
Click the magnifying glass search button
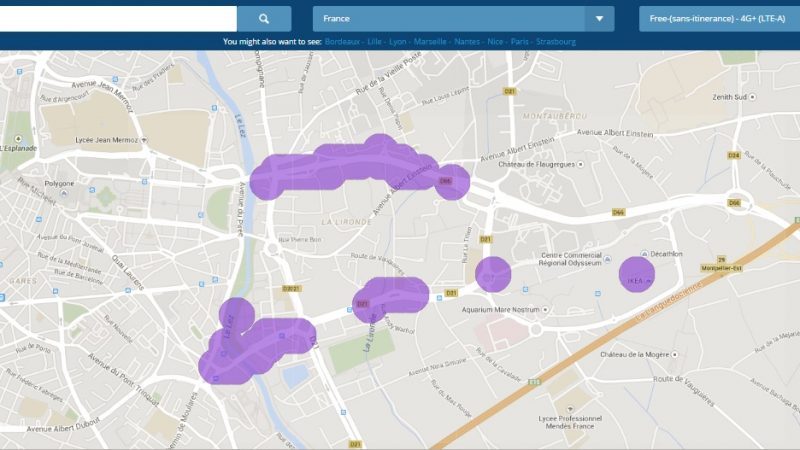pos(264,18)
